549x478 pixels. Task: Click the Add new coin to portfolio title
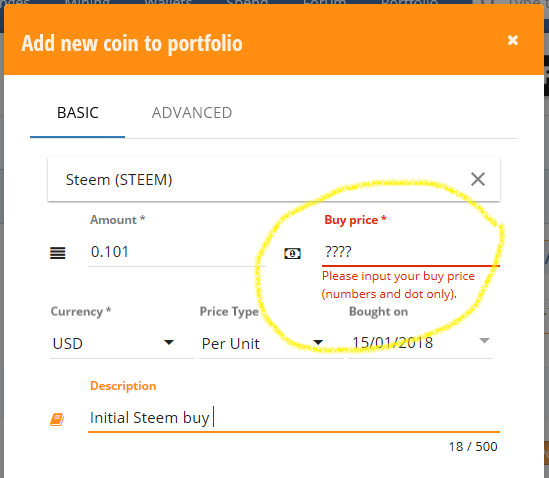[132, 43]
